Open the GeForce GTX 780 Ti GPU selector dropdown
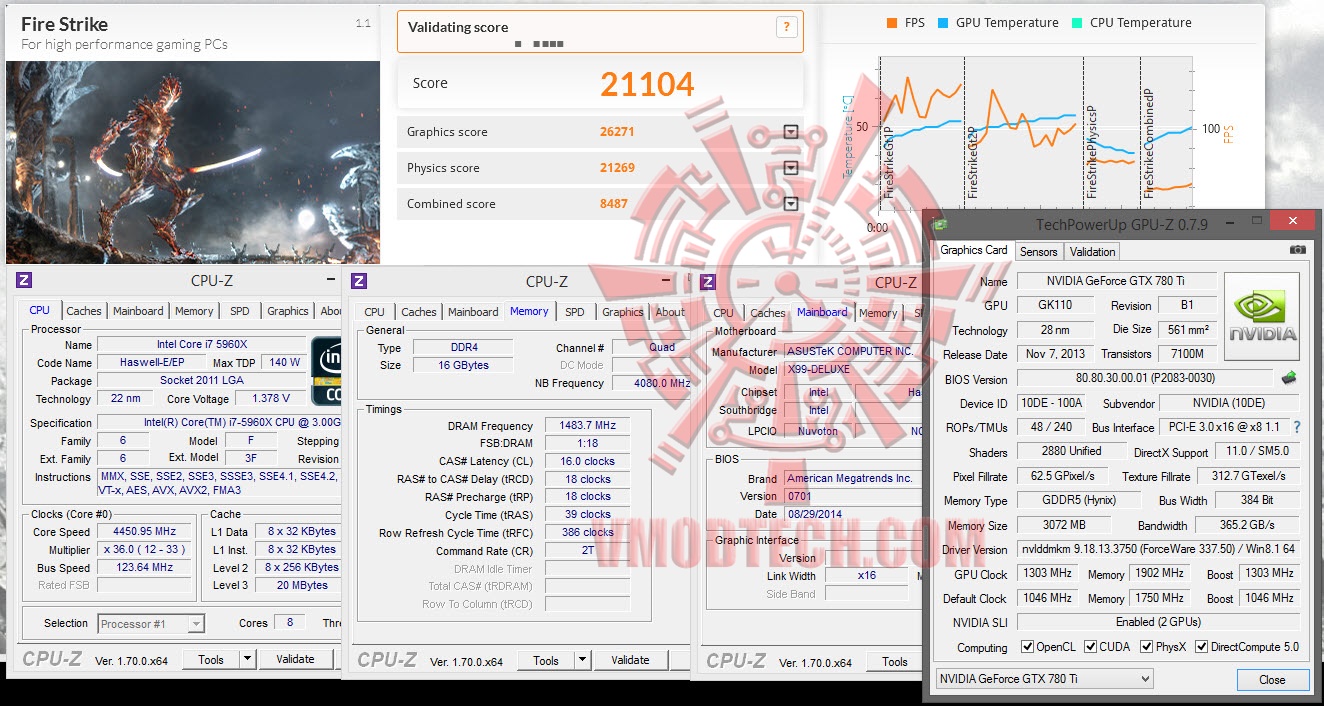 click(1044, 679)
